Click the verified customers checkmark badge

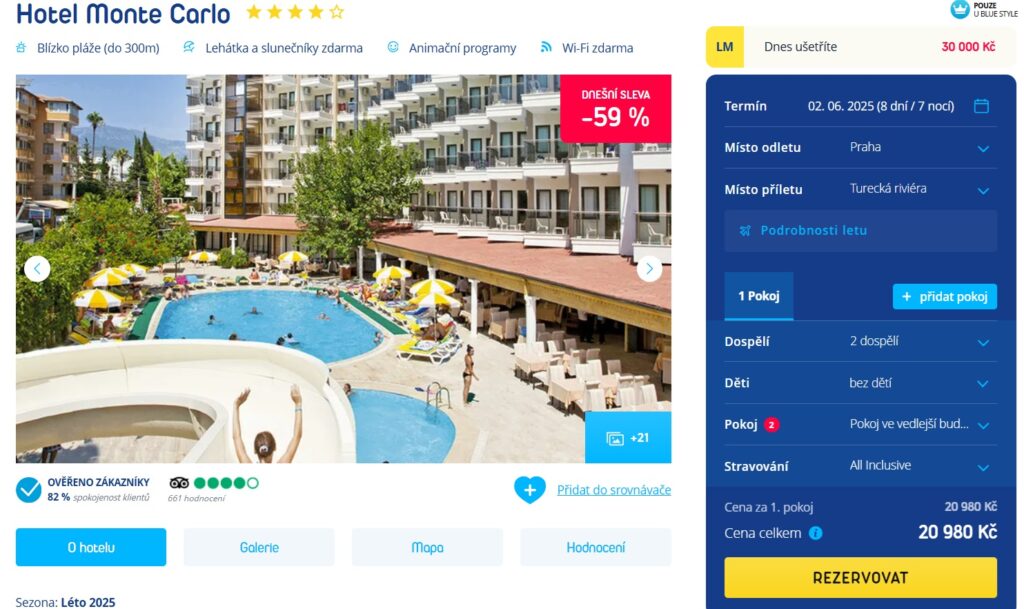coord(29,490)
